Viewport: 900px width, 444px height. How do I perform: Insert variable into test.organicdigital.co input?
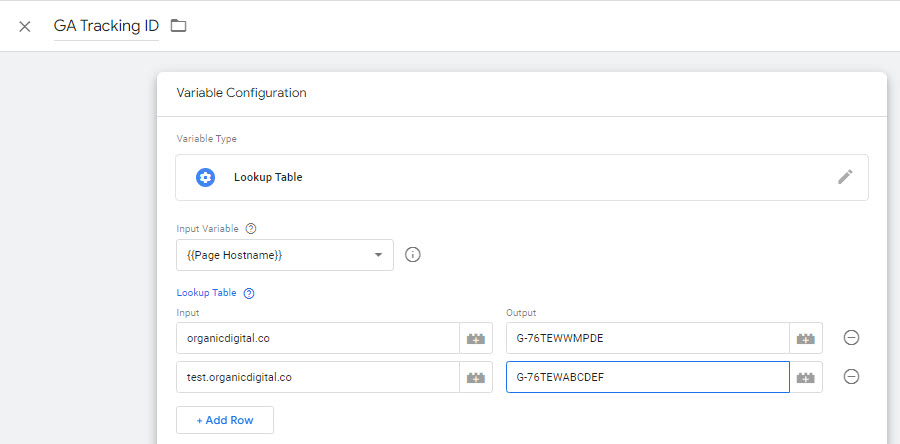click(x=476, y=377)
